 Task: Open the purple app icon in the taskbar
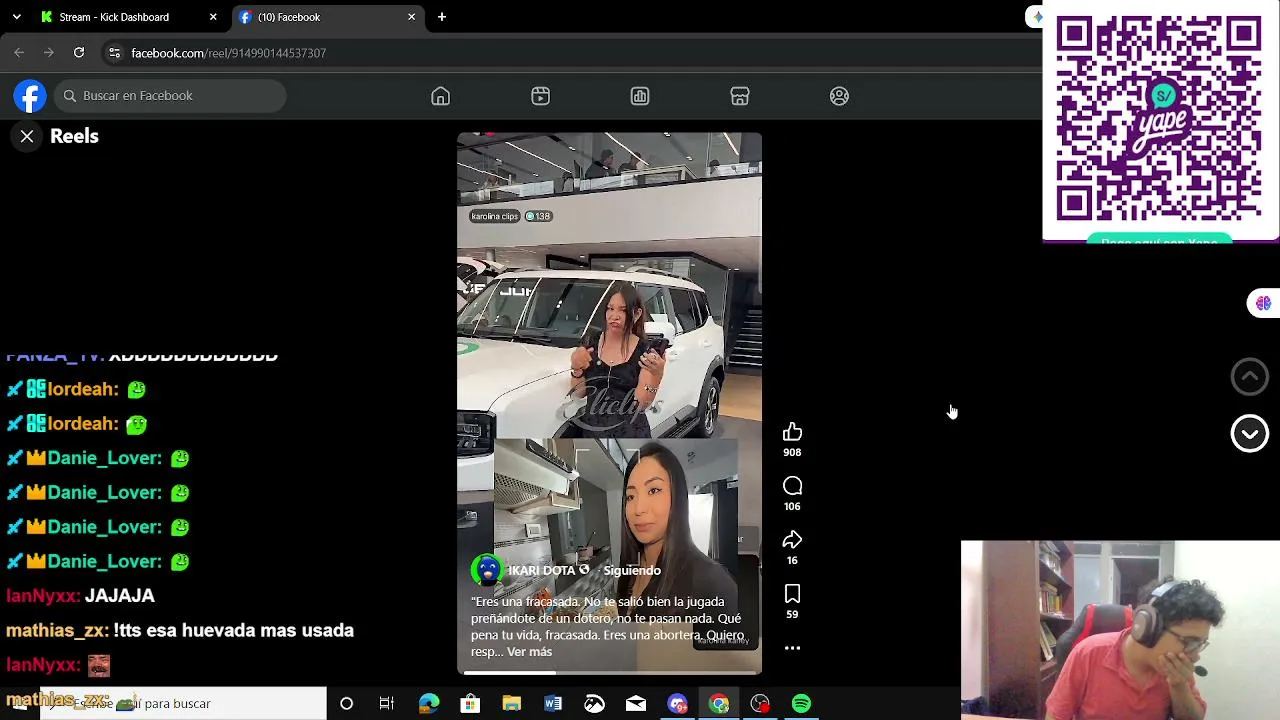pos(677,704)
